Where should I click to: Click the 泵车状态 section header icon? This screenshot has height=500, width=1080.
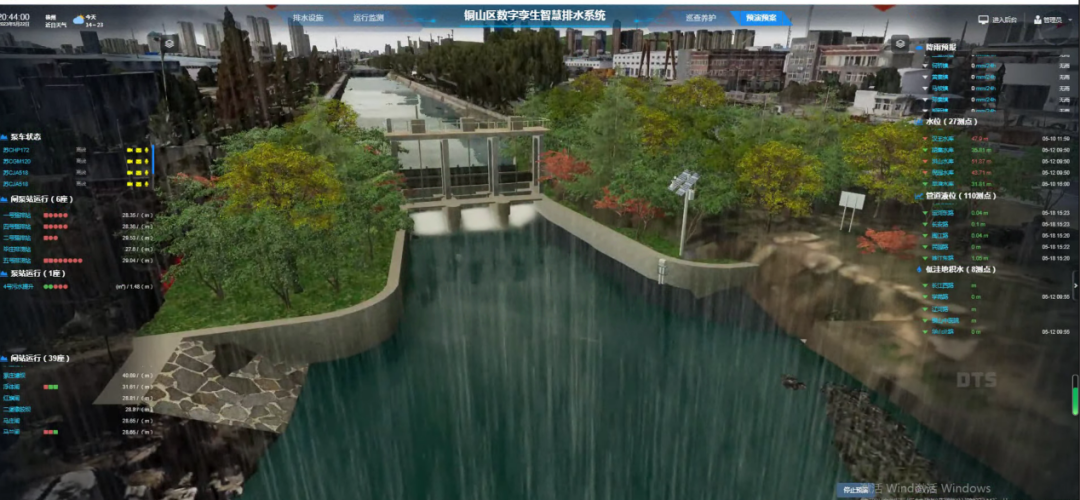point(4,136)
